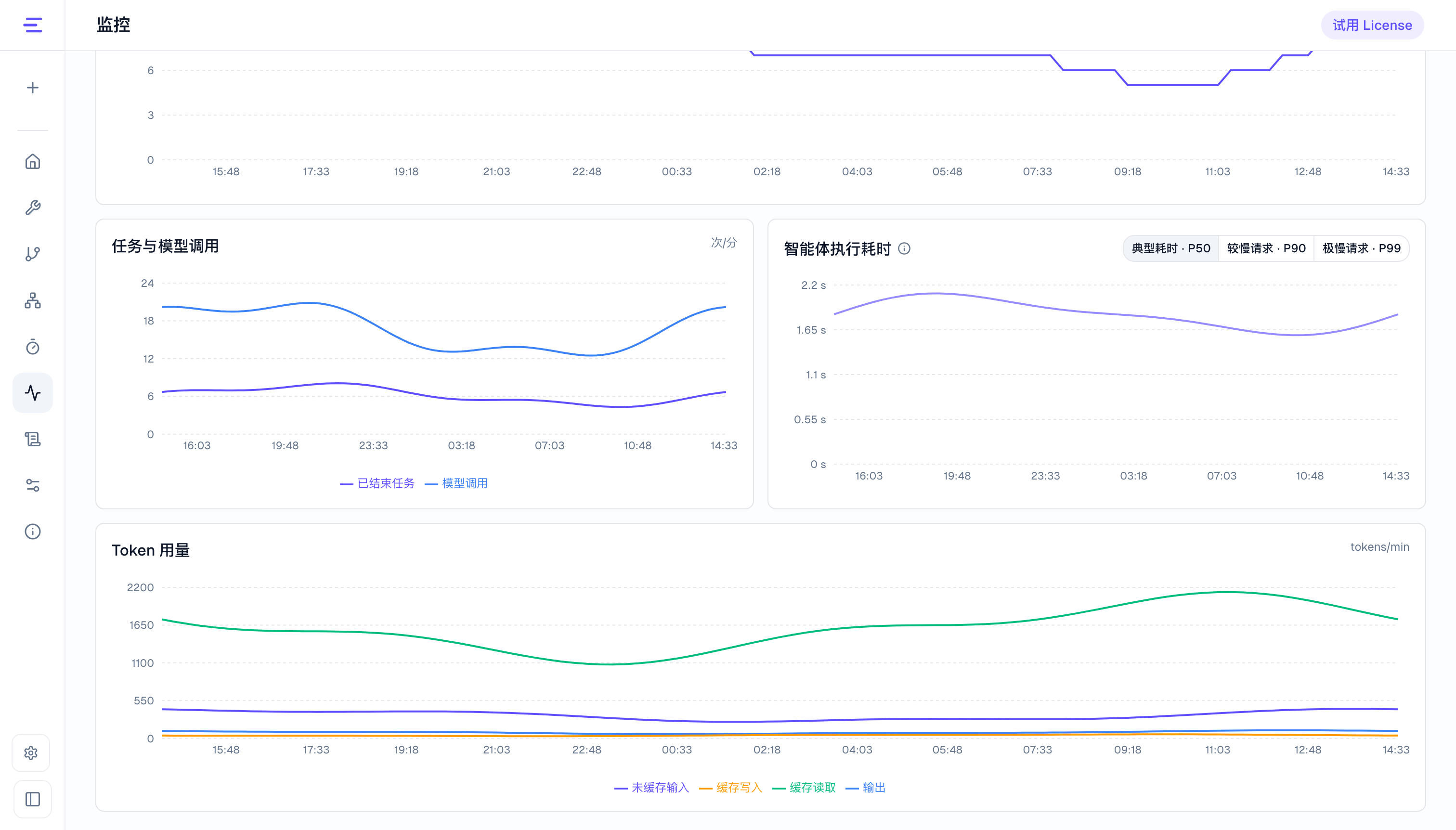The height and width of the screenshot is (830, 1456).
Task: Open the git branch icon
Action: [32, 254]
